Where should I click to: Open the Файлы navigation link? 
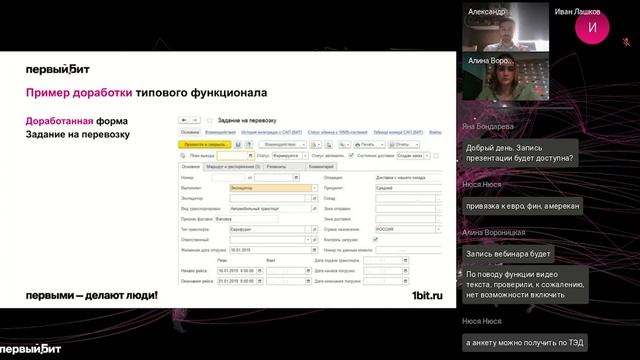[435, 132]
